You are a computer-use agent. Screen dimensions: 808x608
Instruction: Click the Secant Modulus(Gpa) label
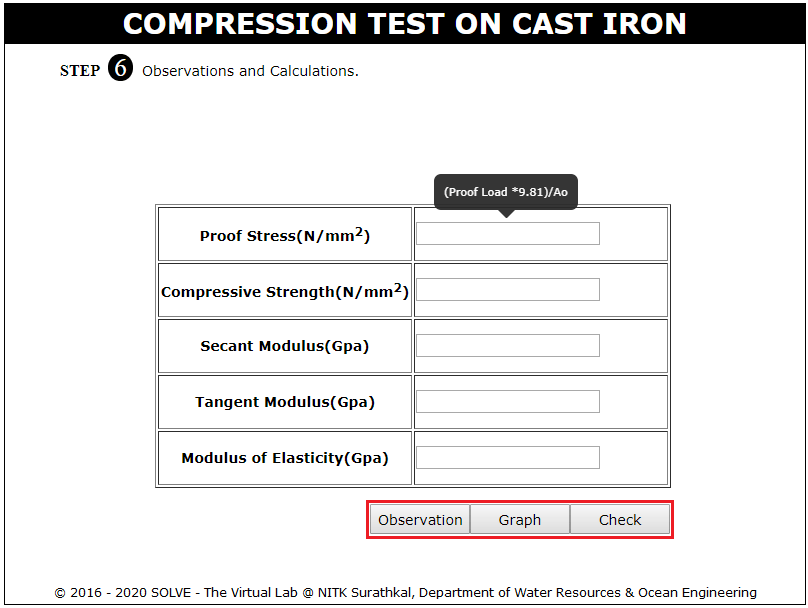tap(285, 347)
